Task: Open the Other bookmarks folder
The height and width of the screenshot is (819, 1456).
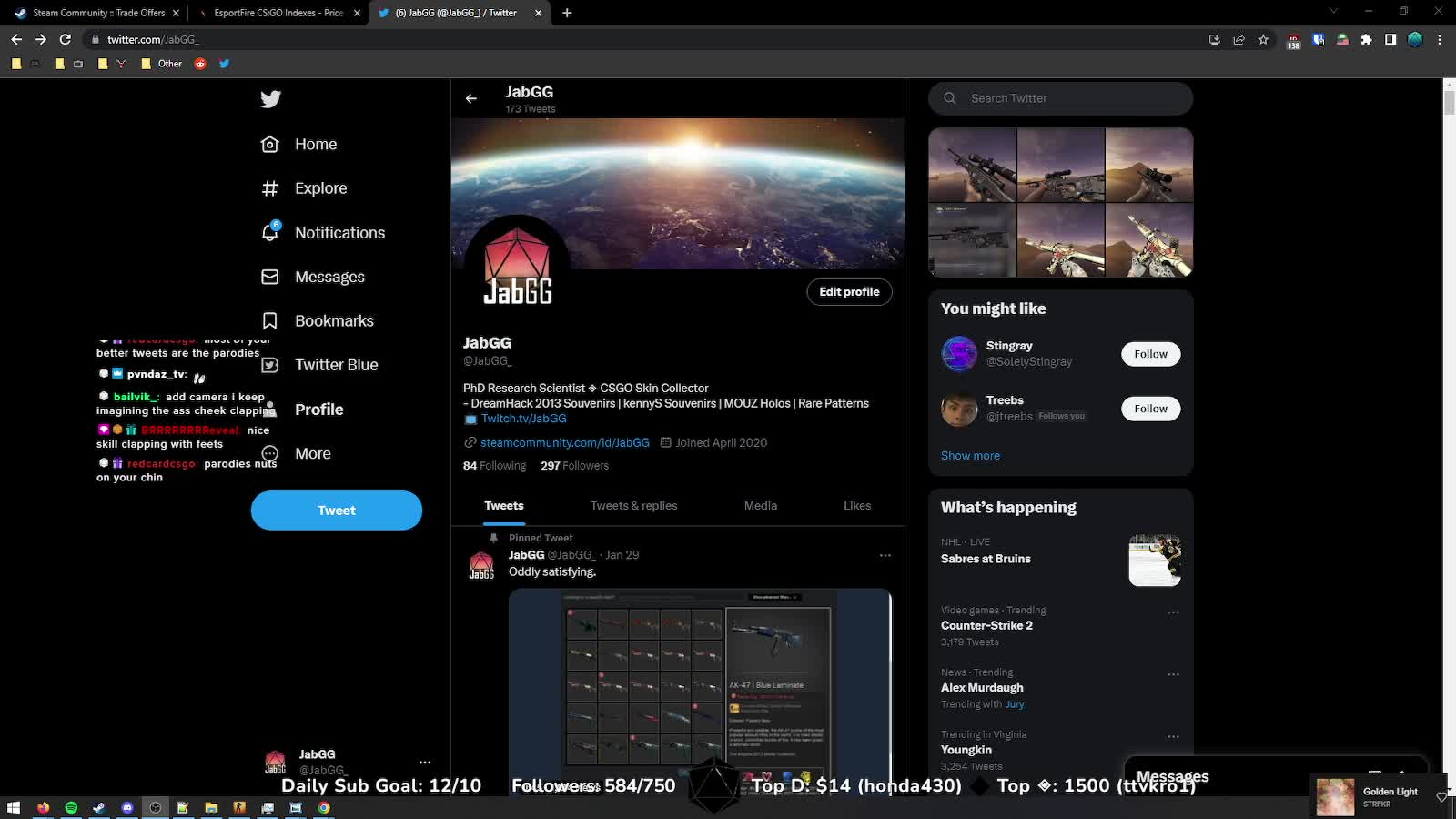Action: click(x=162, y=64)
